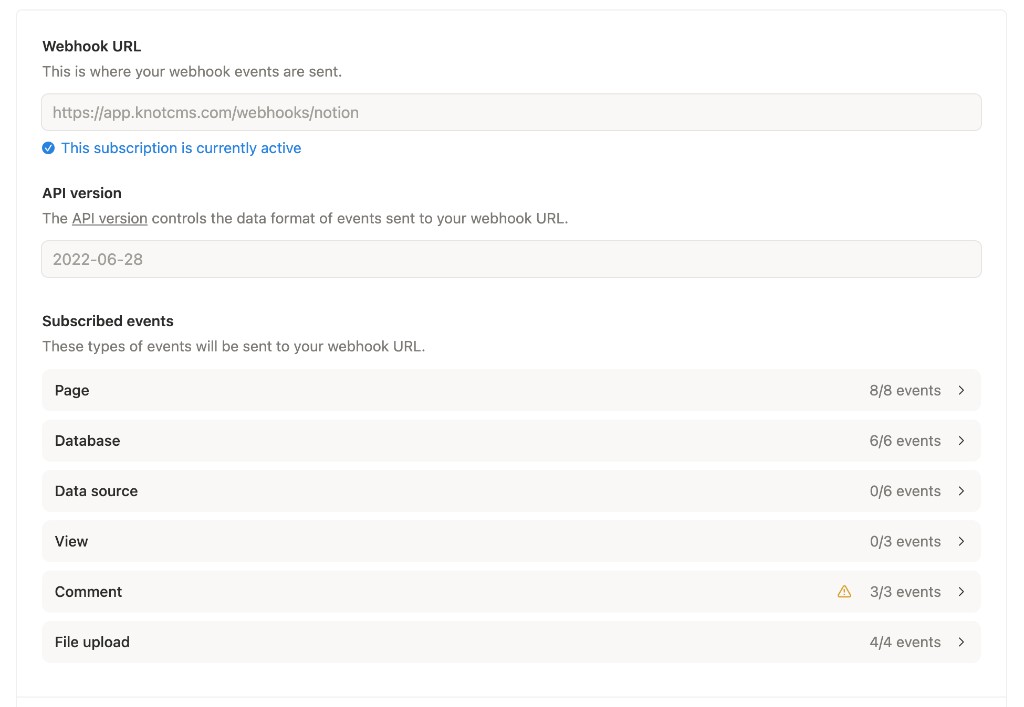Click the '4/4 events' count
1024x707 pixels.
(905, 642)
